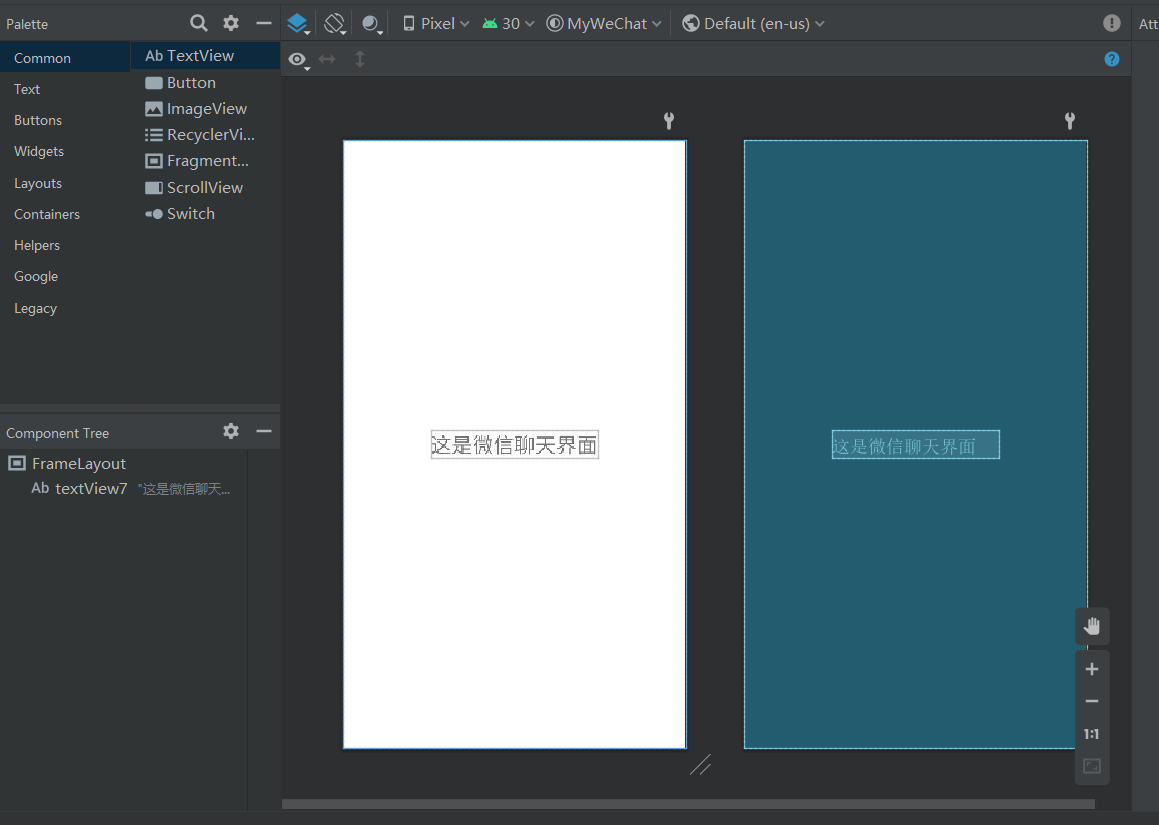The width and height of the screenshot is (1159, 825).
Task: Click the zoom to fit screen icon
Action: tap(1092, 766)
